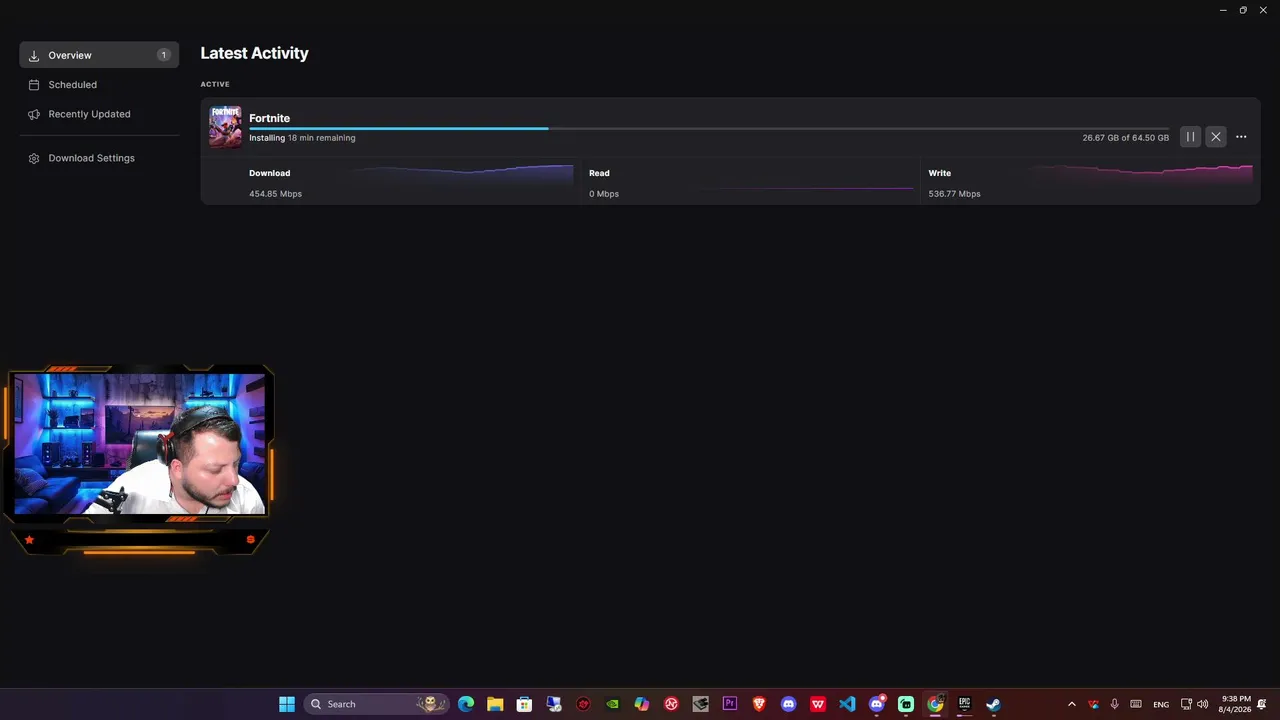
Task: Open the volume control in system tray
Action: [x=1202, y=704]
